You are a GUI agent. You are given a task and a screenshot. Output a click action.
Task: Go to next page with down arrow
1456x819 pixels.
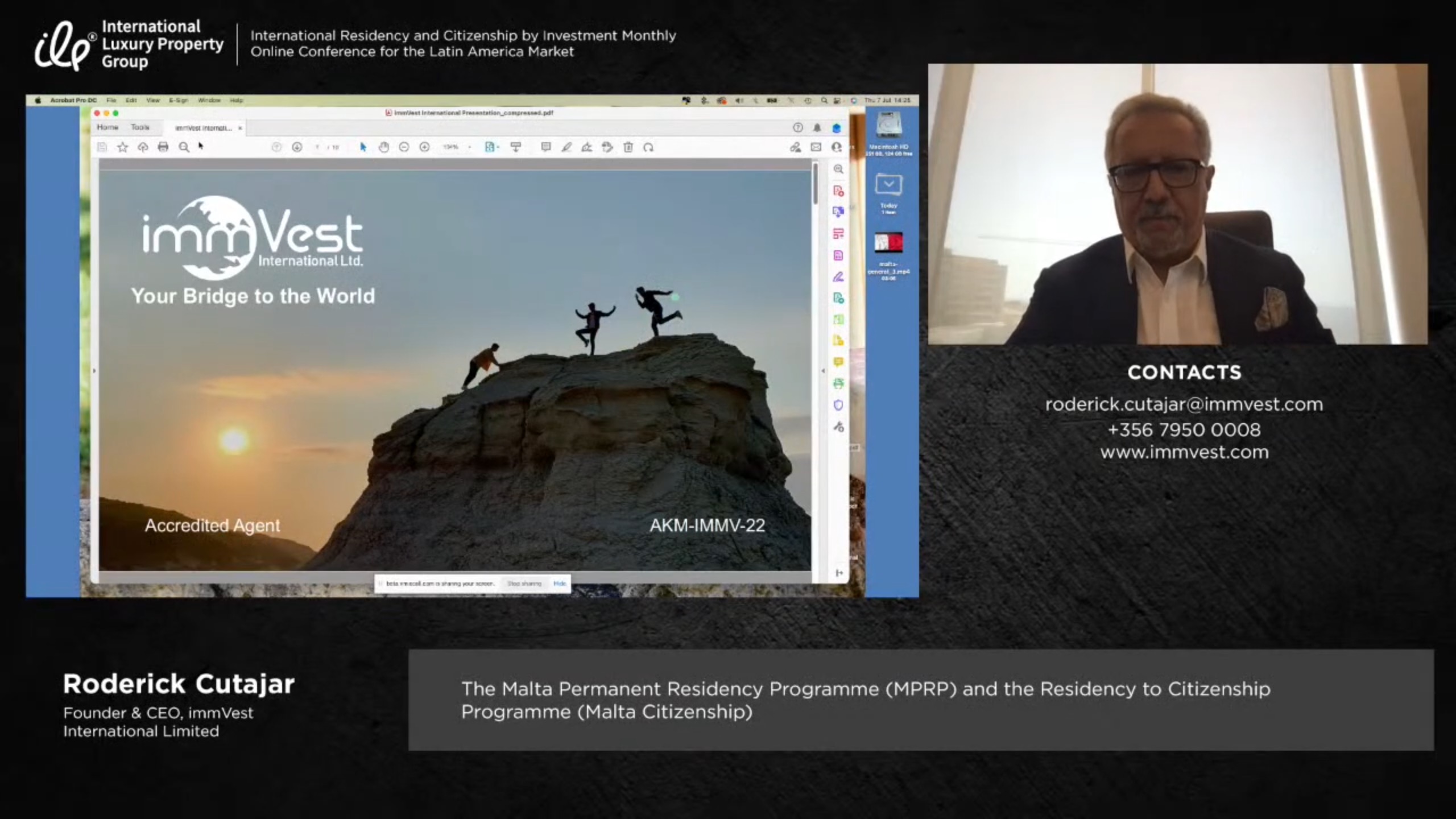coord(297,147)
